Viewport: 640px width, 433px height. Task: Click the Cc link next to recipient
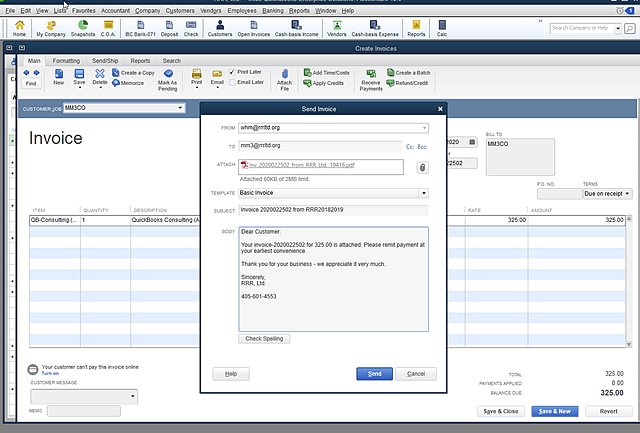point(410,146)
